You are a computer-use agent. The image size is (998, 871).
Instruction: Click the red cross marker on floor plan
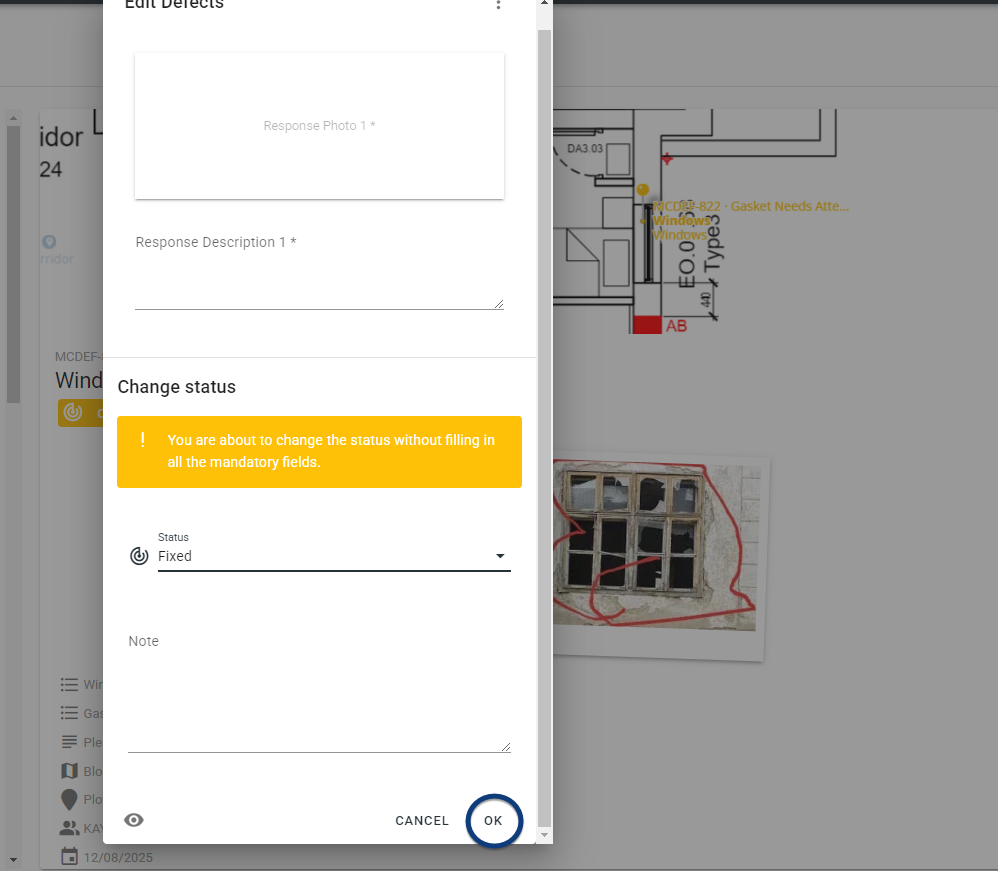[666, 158]
